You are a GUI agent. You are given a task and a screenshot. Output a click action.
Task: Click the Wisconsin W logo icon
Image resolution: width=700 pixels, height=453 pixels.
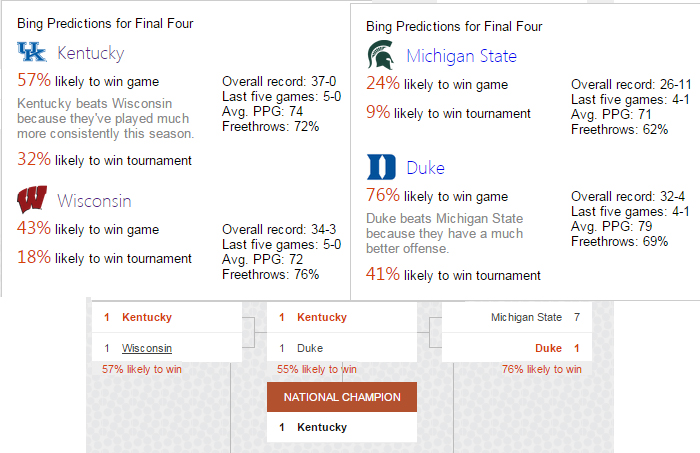32,199
